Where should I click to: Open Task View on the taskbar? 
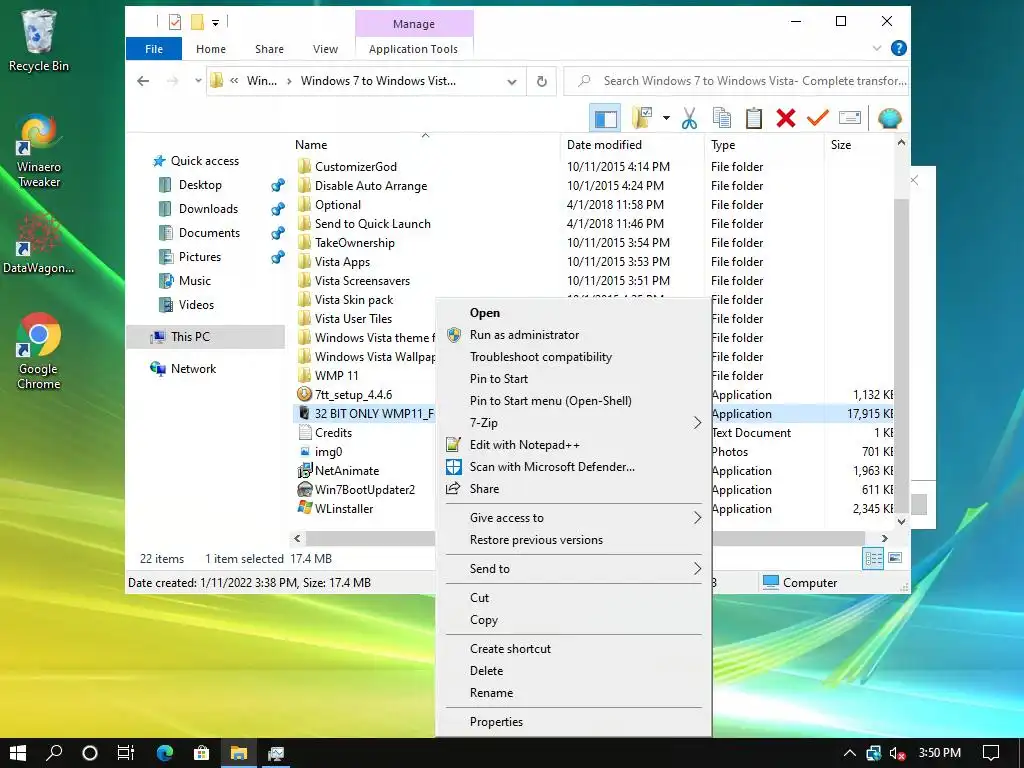tap(126, 753)
